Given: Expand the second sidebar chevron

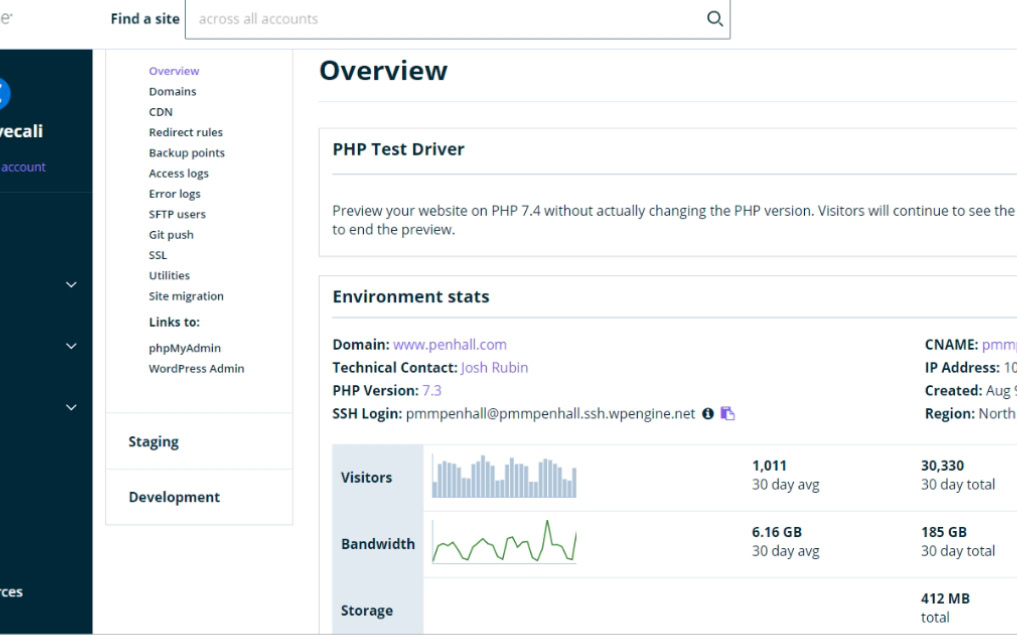Looking at the screenshot, I should click(71, 346).
